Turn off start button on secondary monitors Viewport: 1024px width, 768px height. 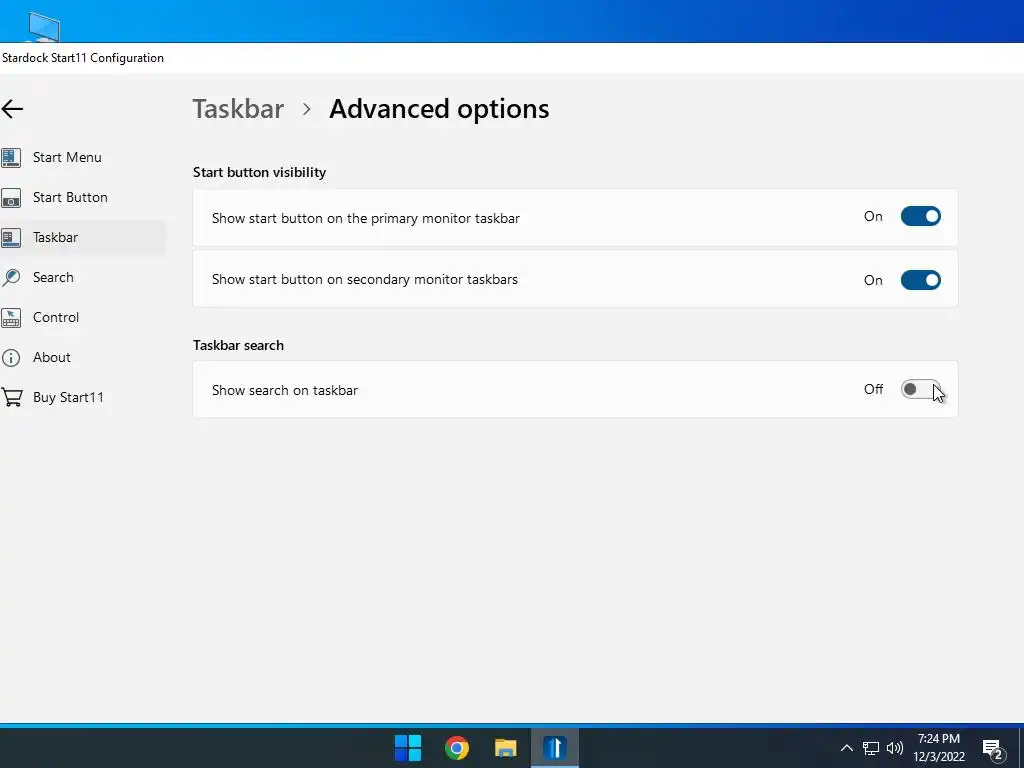(920, 280)
